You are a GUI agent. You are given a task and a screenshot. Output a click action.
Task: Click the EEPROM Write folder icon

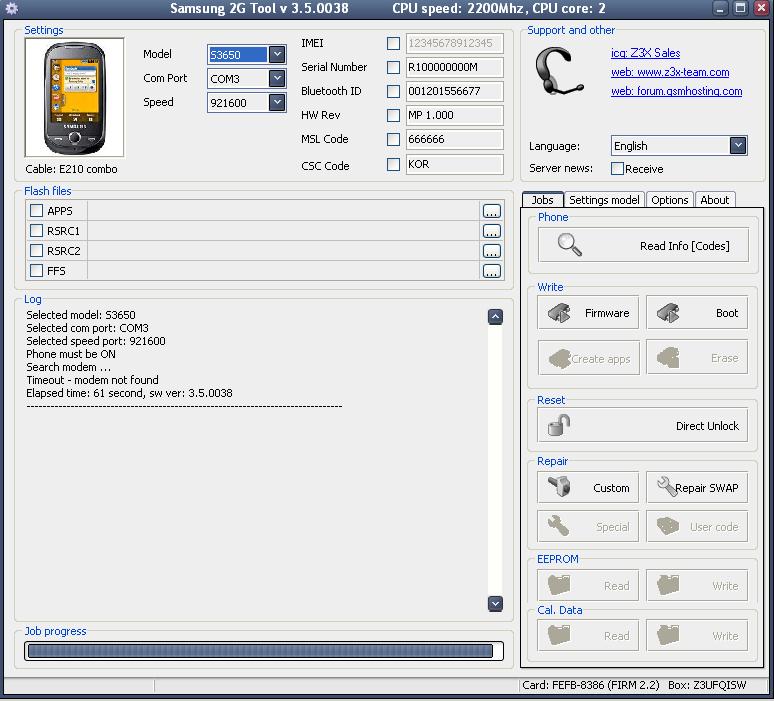[x=668, y=584]
